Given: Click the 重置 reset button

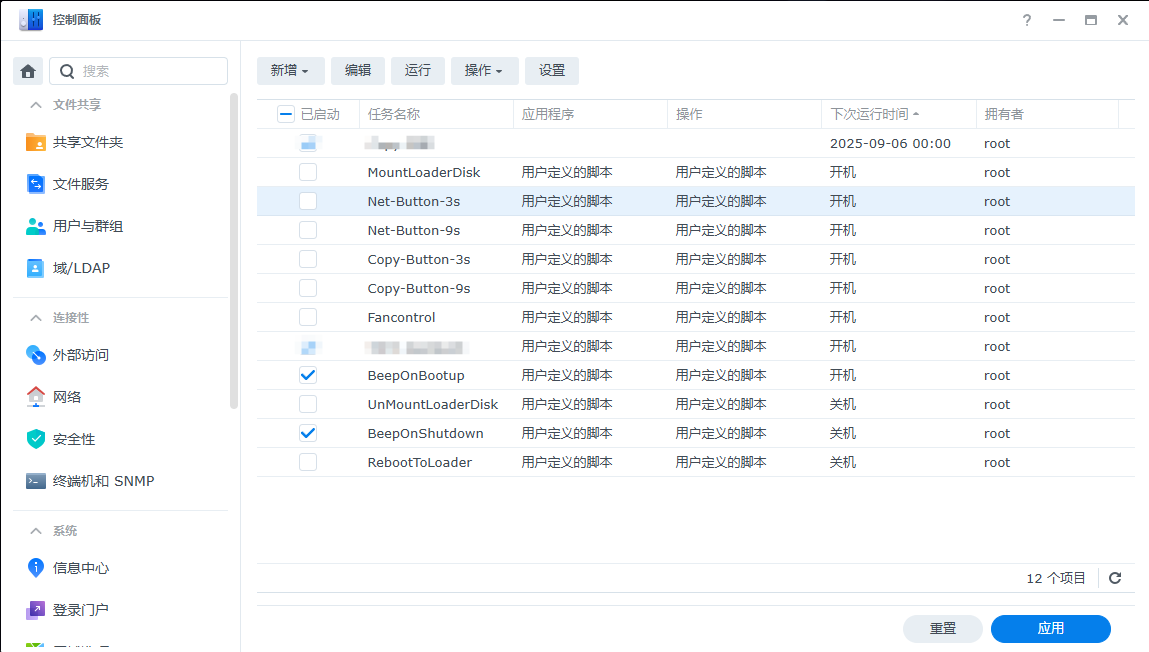Looking at the screenshot, I should pos(942,629).
